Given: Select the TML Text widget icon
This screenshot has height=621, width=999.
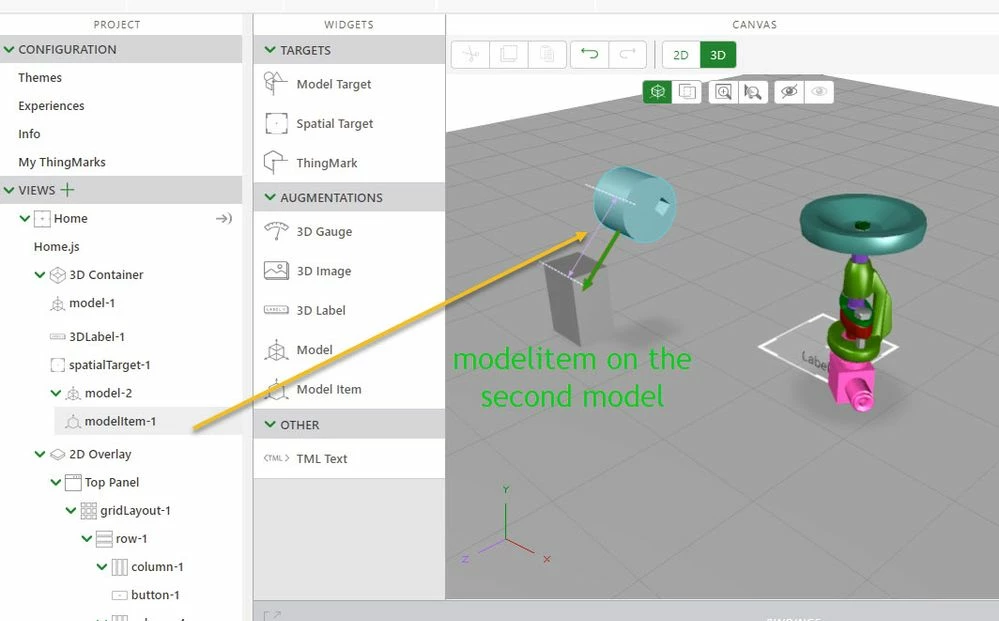Looking at the screenshot, I should (276, 458).
